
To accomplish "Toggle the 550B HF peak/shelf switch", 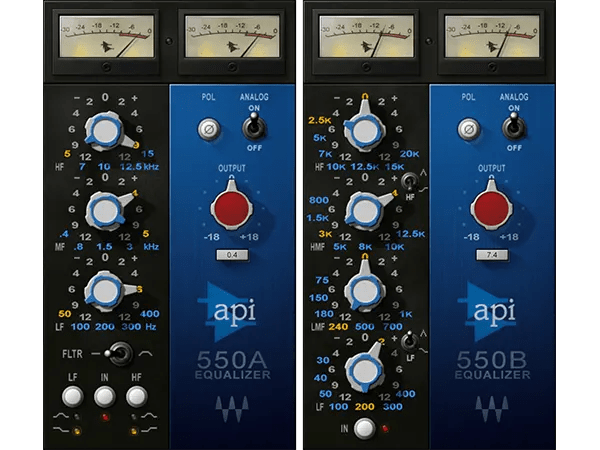I will pyautogui.click(x=409, y=181).
